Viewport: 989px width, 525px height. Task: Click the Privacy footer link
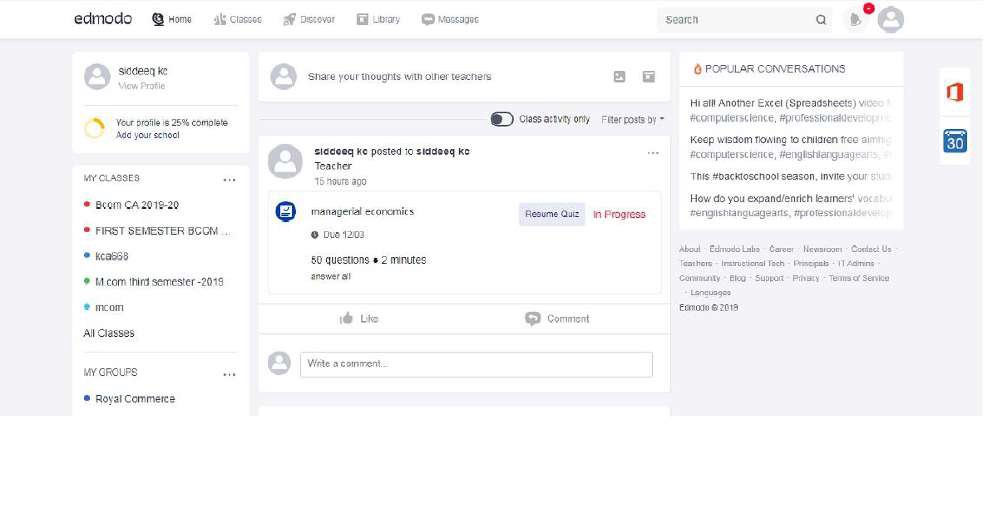(805, 278)
